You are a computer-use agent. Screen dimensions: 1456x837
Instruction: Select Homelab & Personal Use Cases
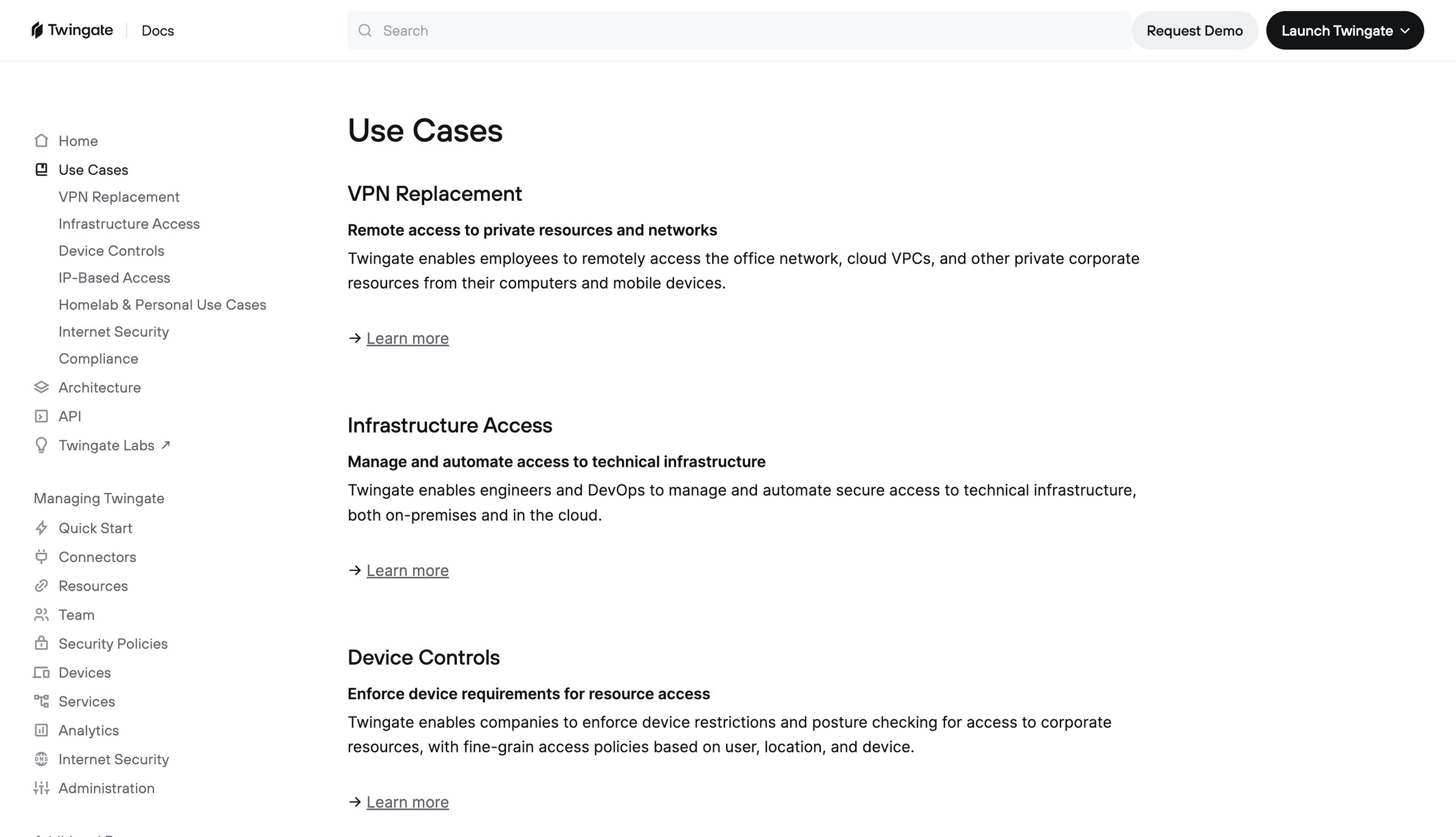pos(163,305)
